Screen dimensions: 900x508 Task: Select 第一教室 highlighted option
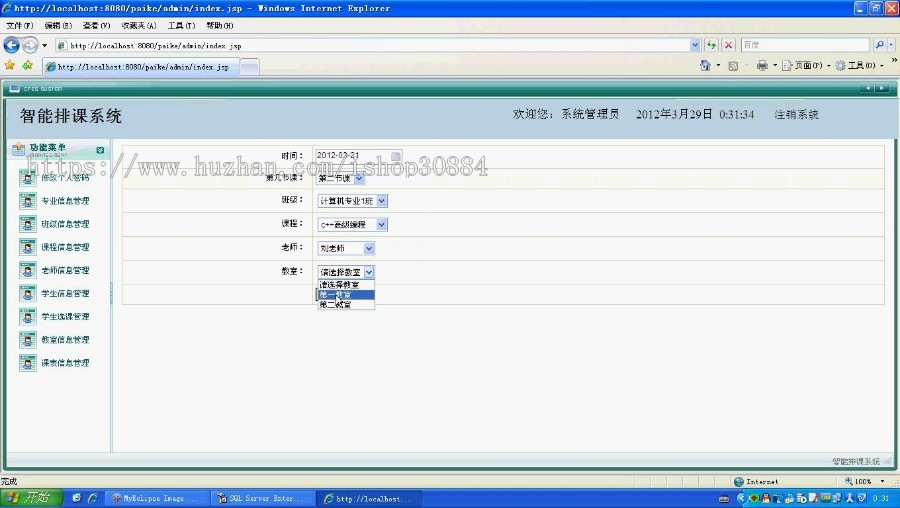point(346,294)
